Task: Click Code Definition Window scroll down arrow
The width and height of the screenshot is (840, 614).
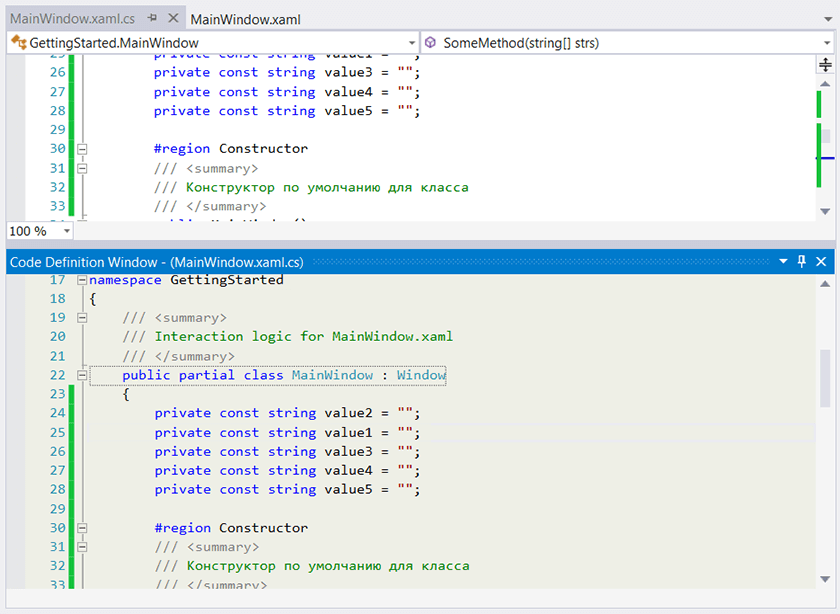Action: point(825,579)
